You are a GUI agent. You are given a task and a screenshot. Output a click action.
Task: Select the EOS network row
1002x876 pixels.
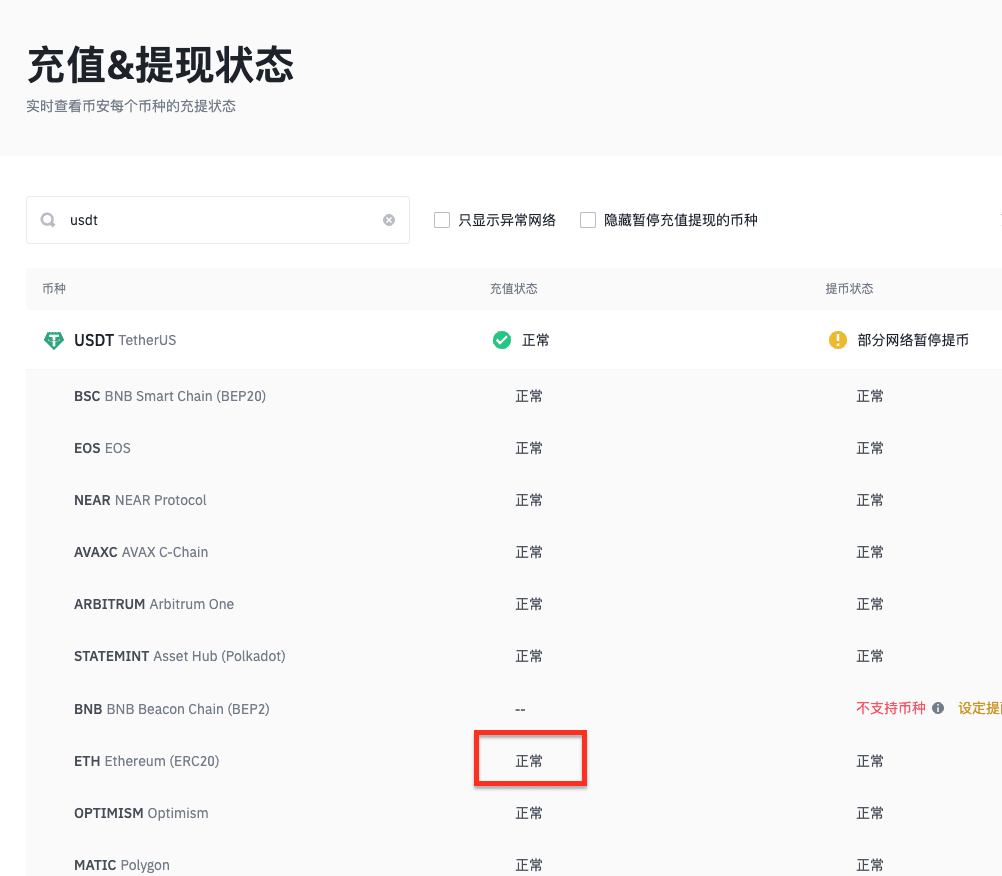514,448
